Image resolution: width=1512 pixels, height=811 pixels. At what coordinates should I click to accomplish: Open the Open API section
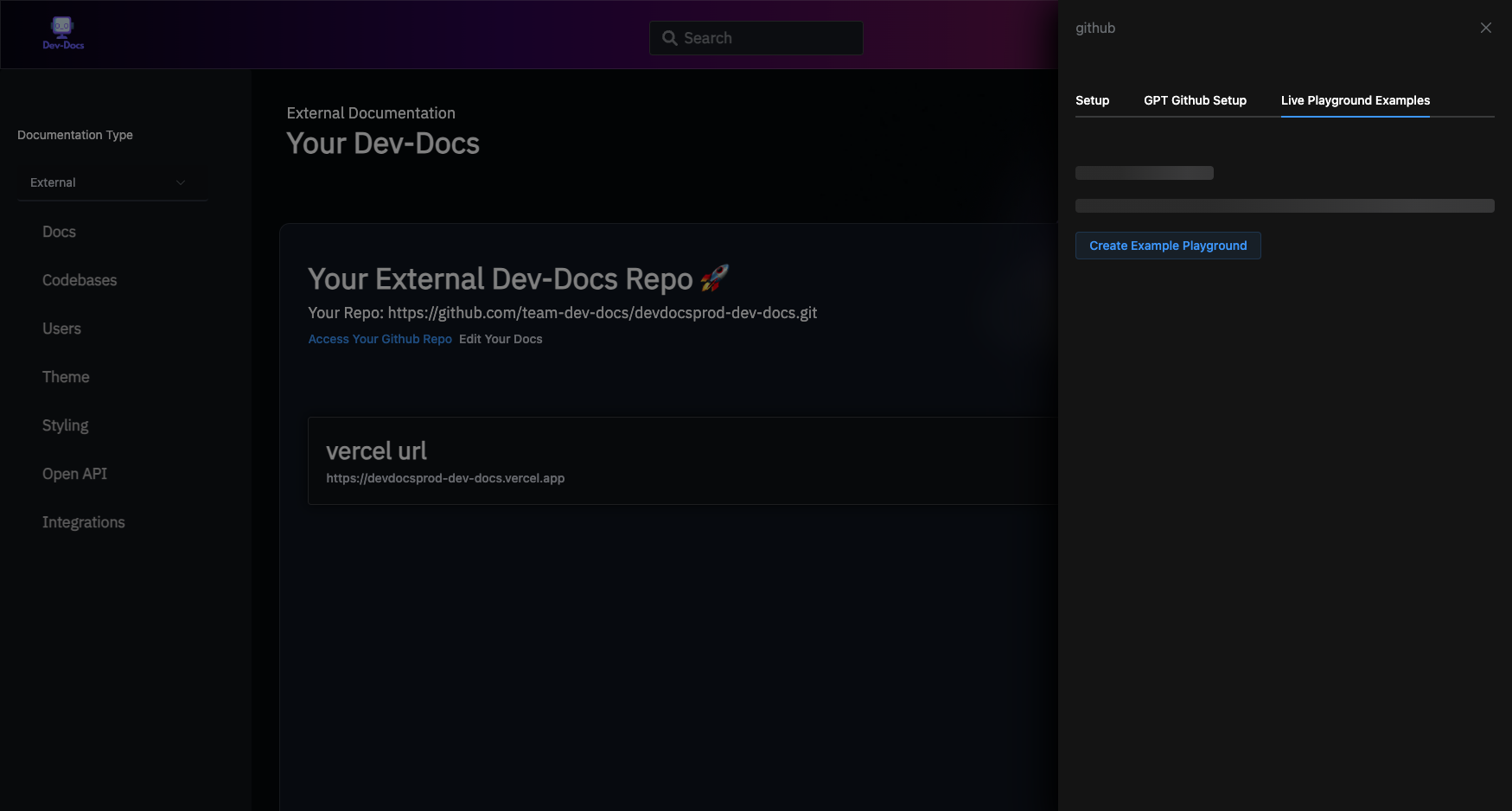(74, 474)
